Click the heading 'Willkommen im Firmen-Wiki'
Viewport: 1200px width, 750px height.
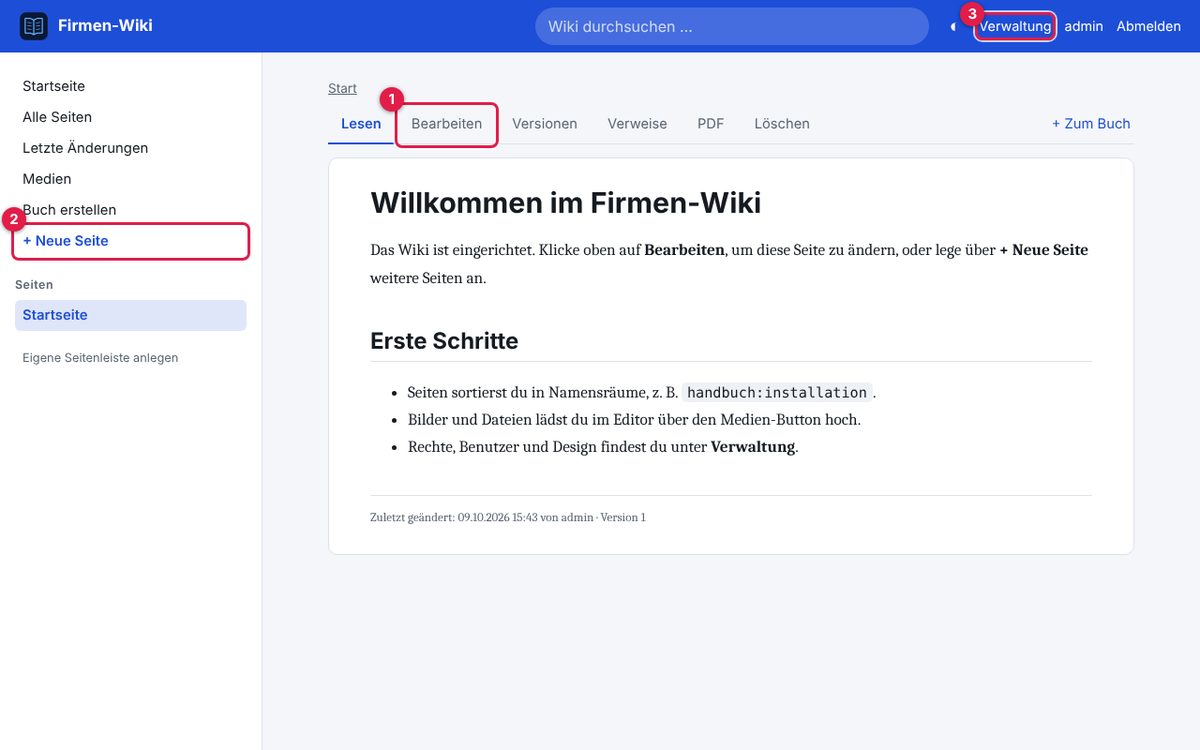tap(566, 203)
